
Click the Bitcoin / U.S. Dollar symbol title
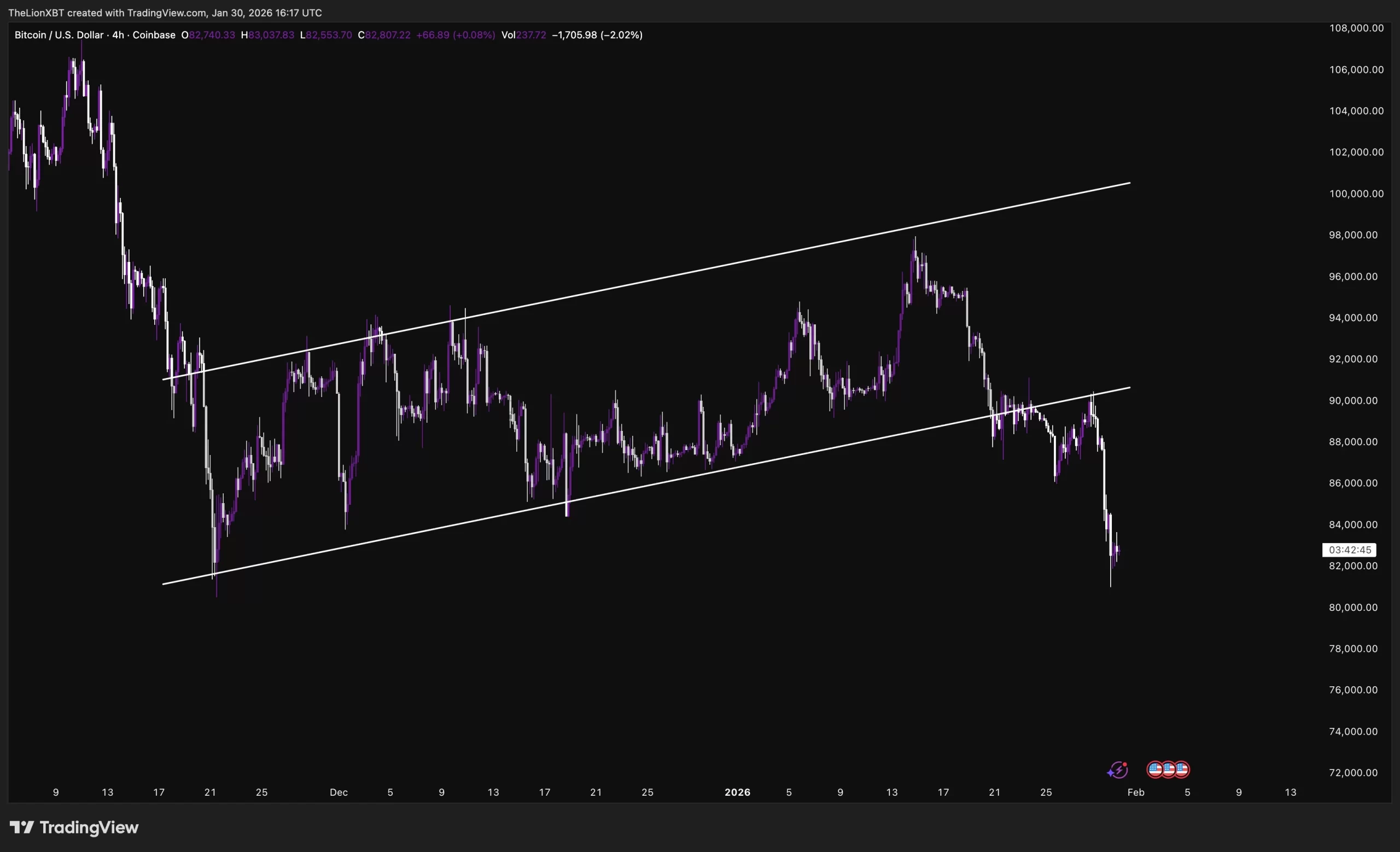(59, 35)
